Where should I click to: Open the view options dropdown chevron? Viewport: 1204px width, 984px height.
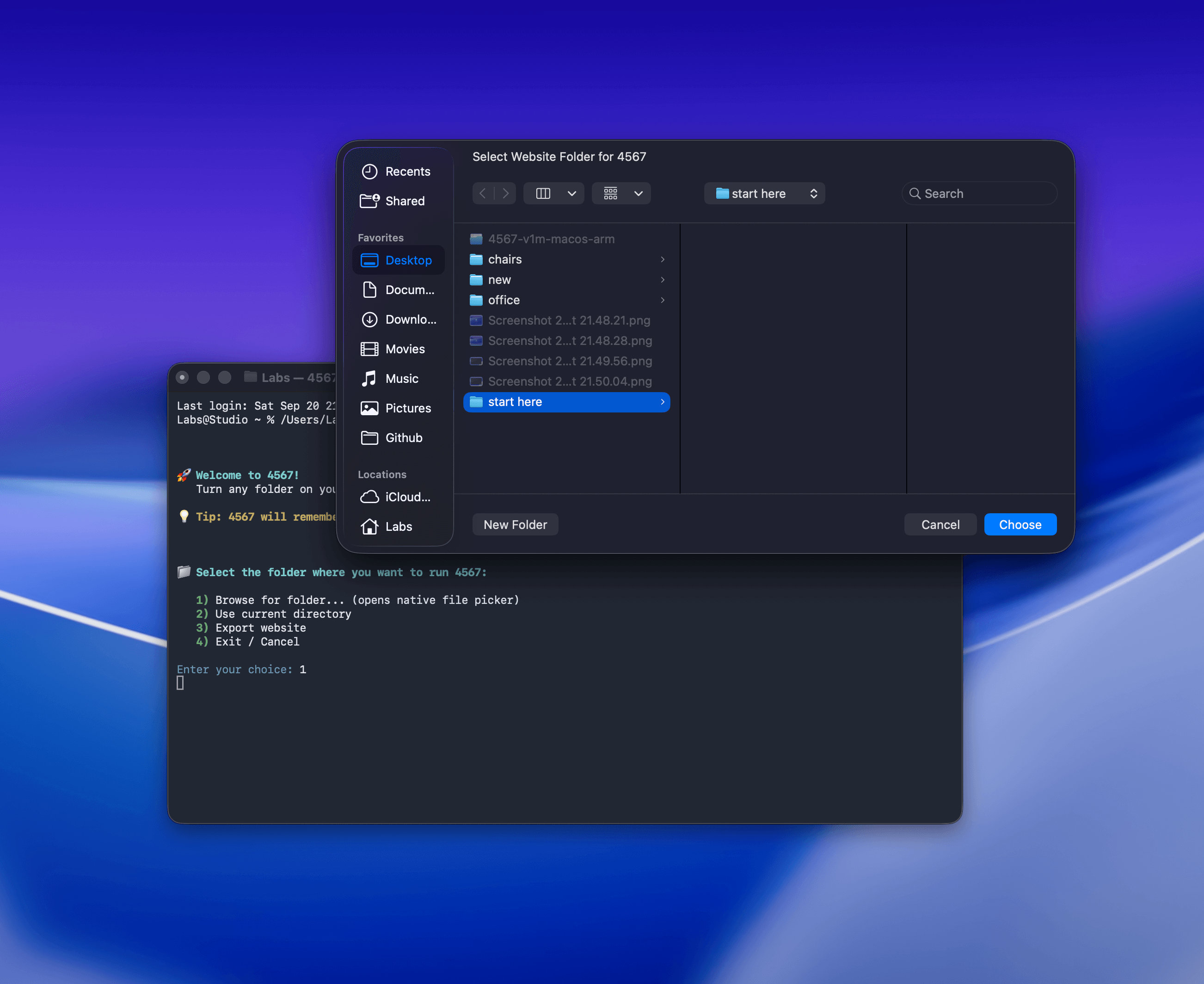[x=571, y=193]
